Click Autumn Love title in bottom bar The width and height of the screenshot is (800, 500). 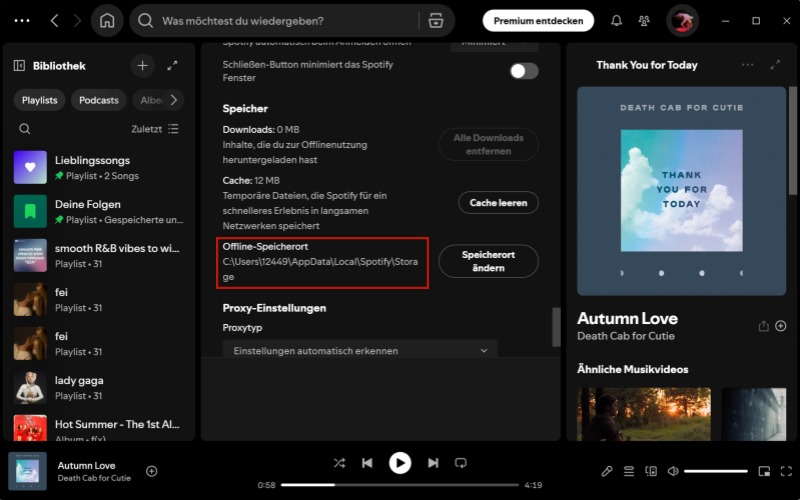(x=86, y=465)
